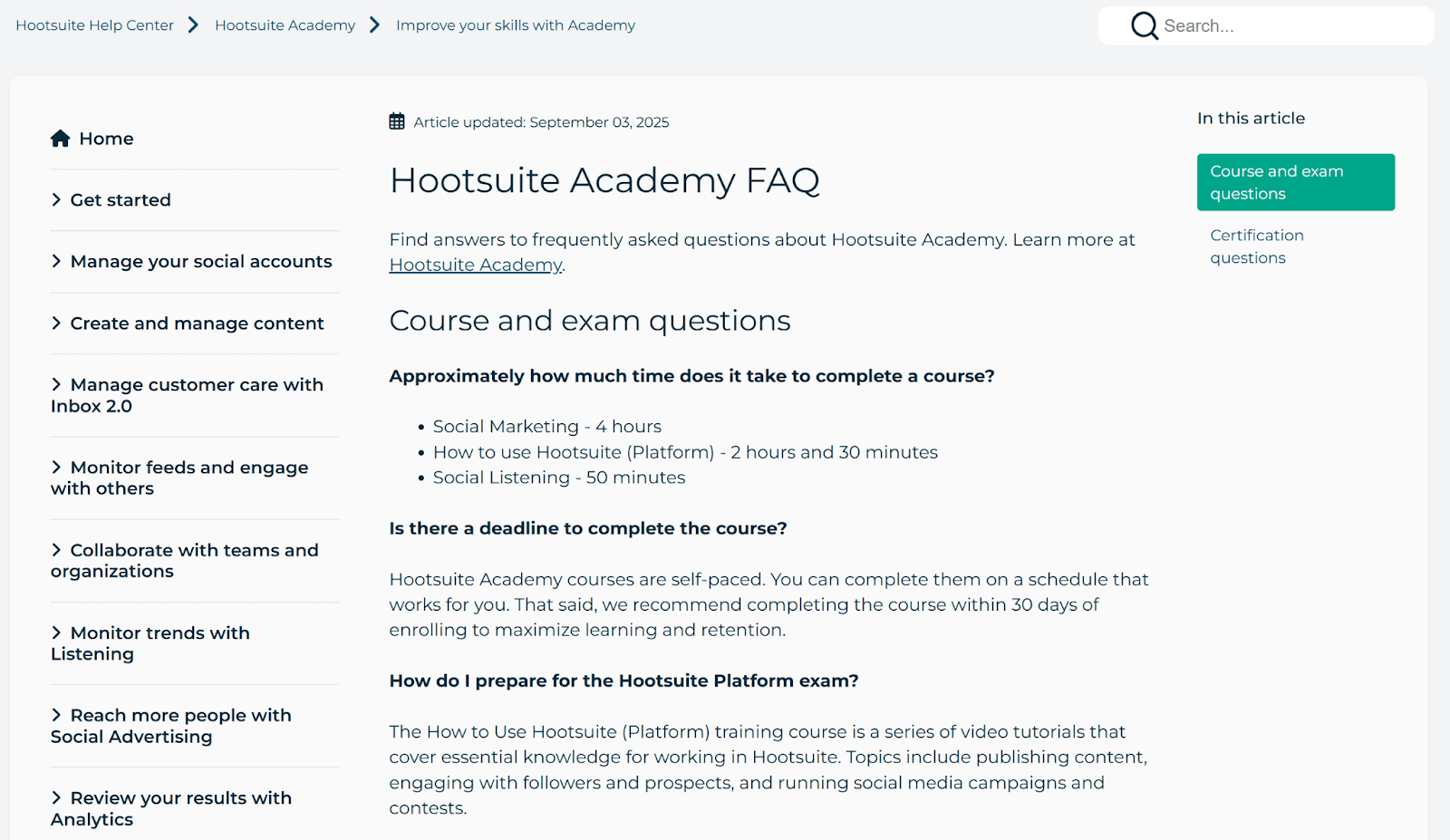This screenshot has height=840, width=1450.
Task: Open Manage customer care with Inbox 2.0
Action: pos(187,395)
